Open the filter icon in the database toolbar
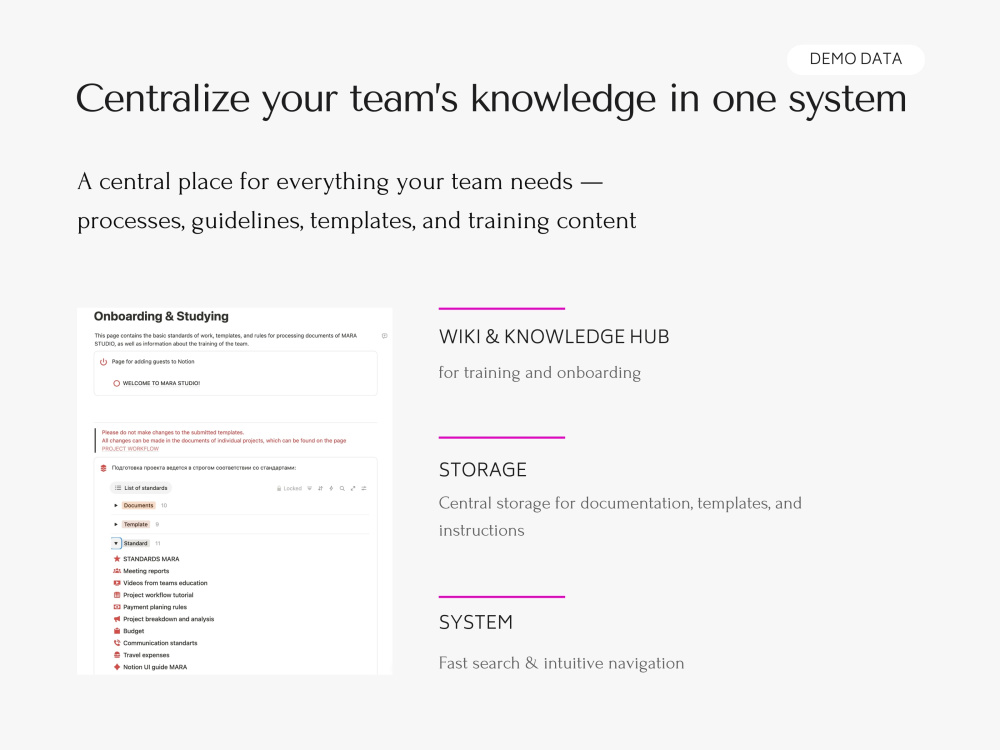This screenshot has width=1000, height=750. pyautogui.click(x=310, y=489)
